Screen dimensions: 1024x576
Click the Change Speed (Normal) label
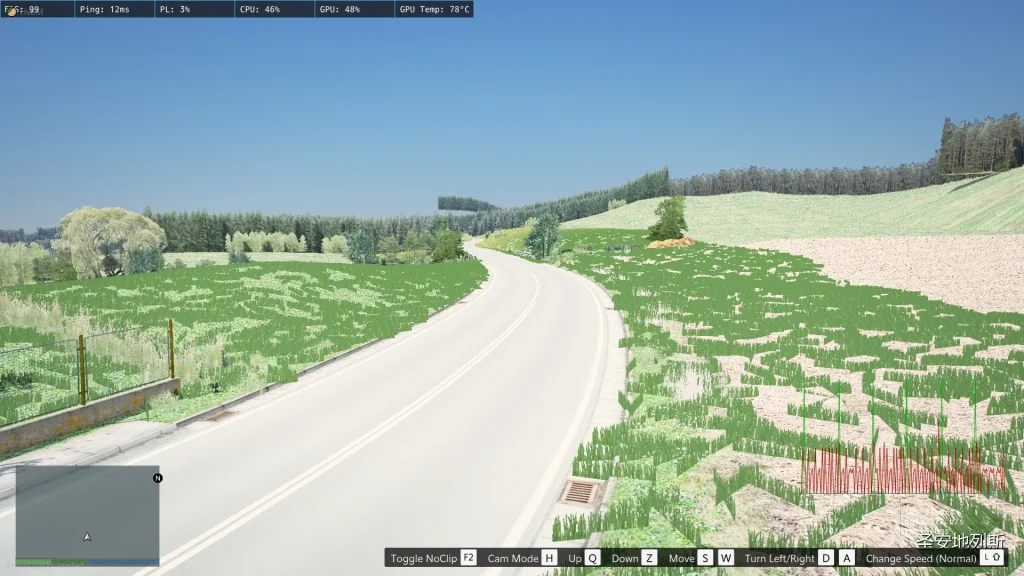[921, 558]
